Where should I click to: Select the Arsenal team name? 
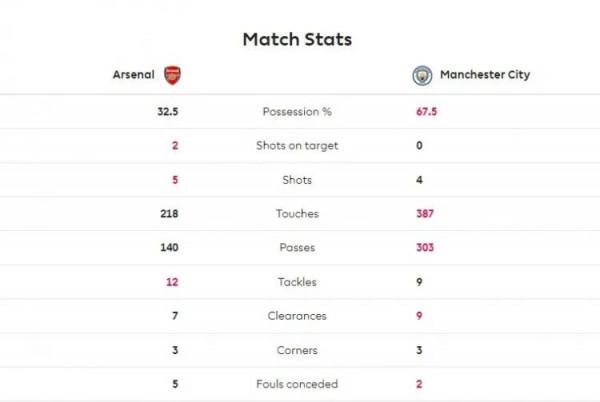coord(135,75)
